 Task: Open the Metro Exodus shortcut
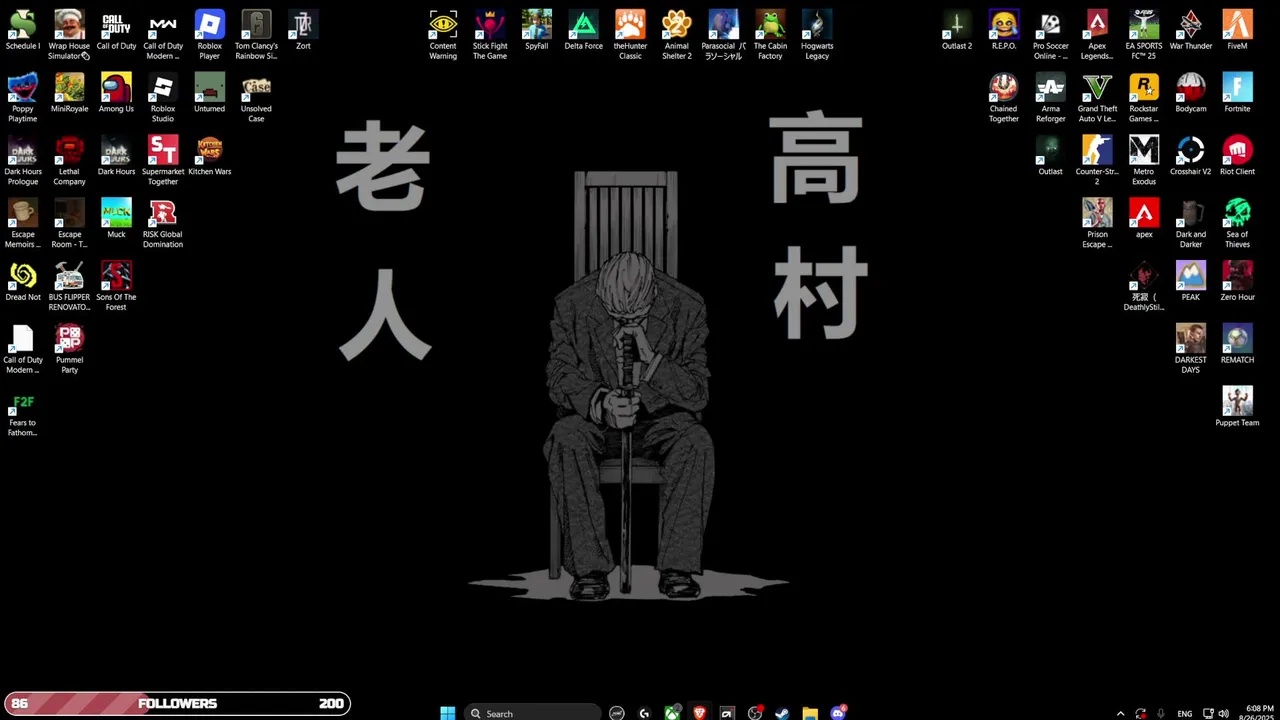tap(1144, 161)
